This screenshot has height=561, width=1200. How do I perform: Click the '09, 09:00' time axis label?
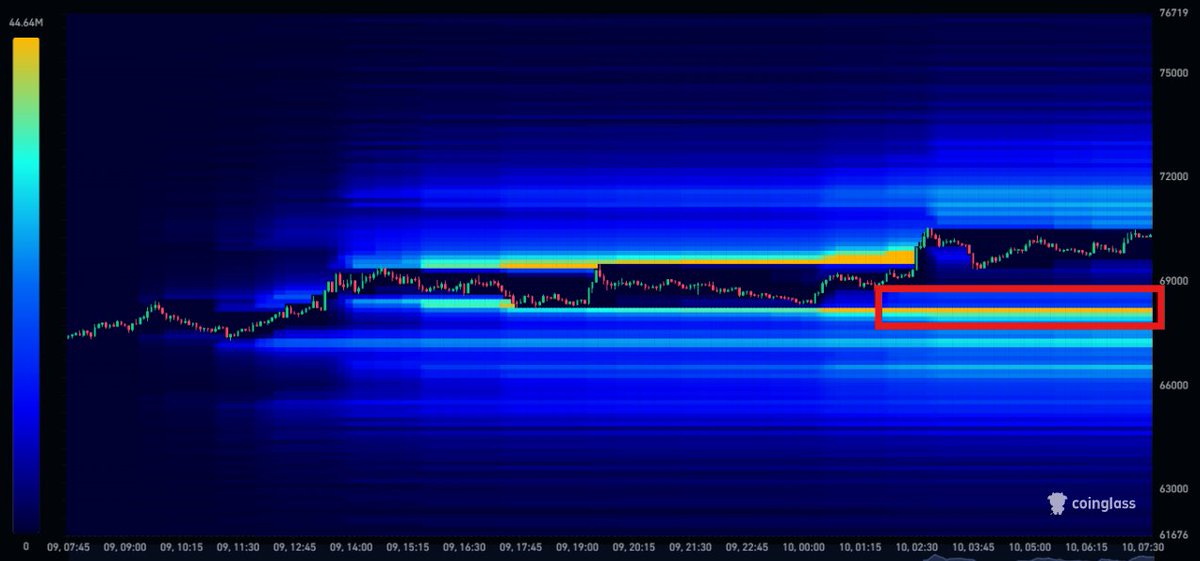point(124,548)
